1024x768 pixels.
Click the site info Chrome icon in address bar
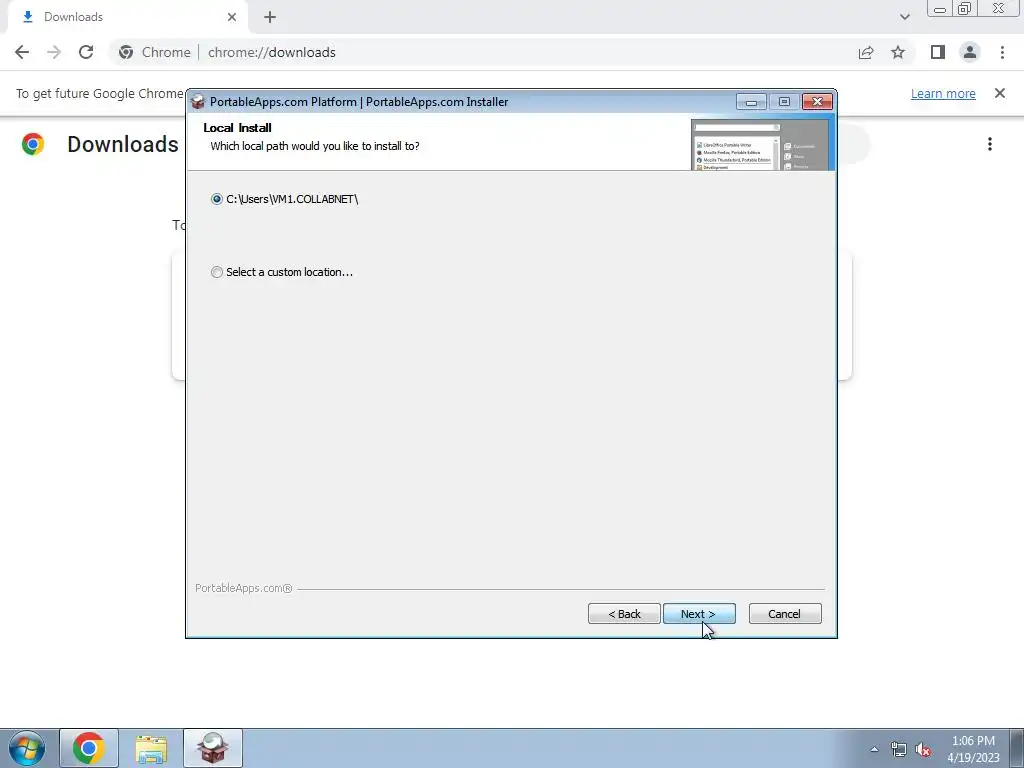[x=126, y=52]
